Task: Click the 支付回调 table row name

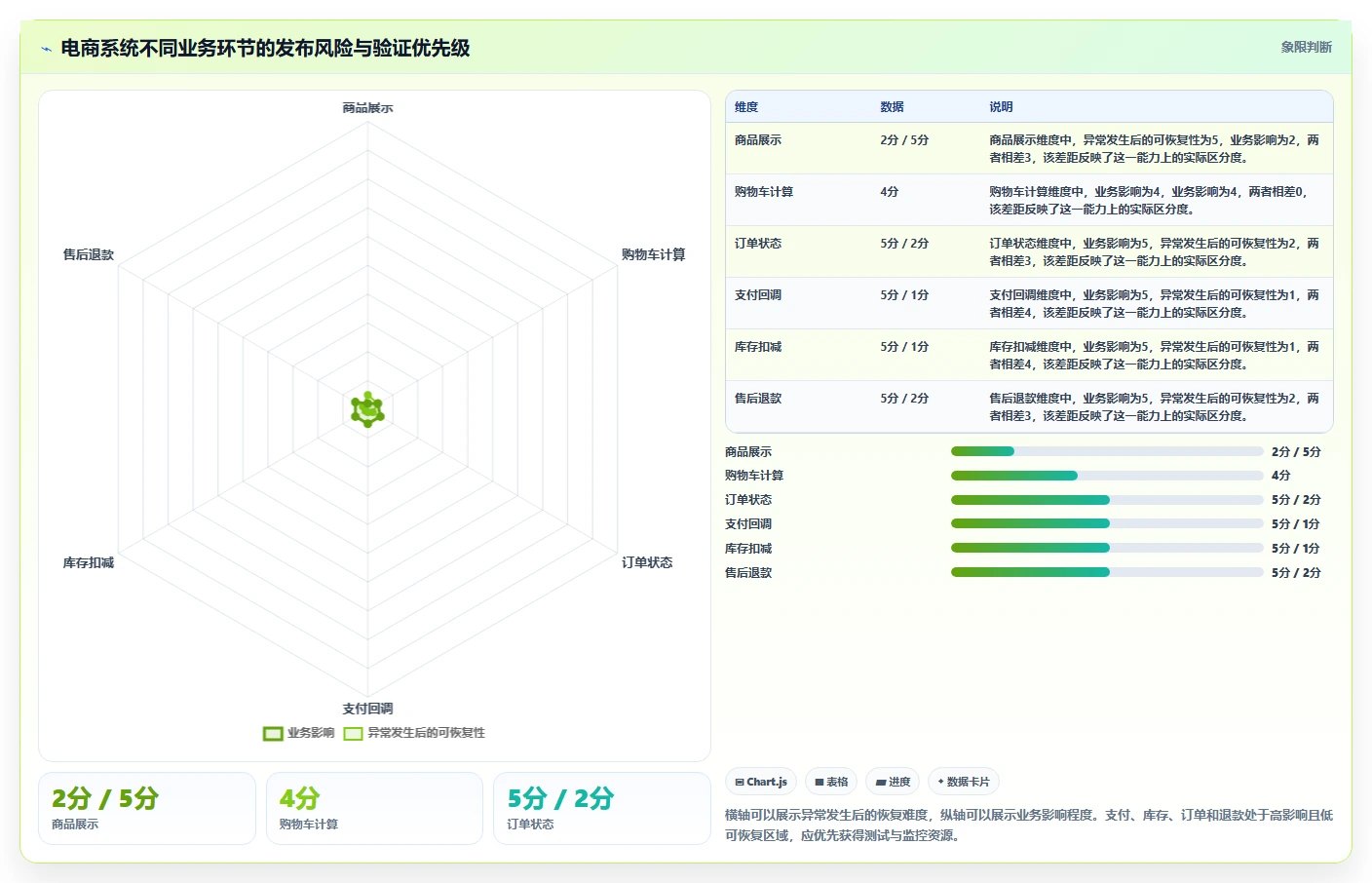Action: click(758, 295)
